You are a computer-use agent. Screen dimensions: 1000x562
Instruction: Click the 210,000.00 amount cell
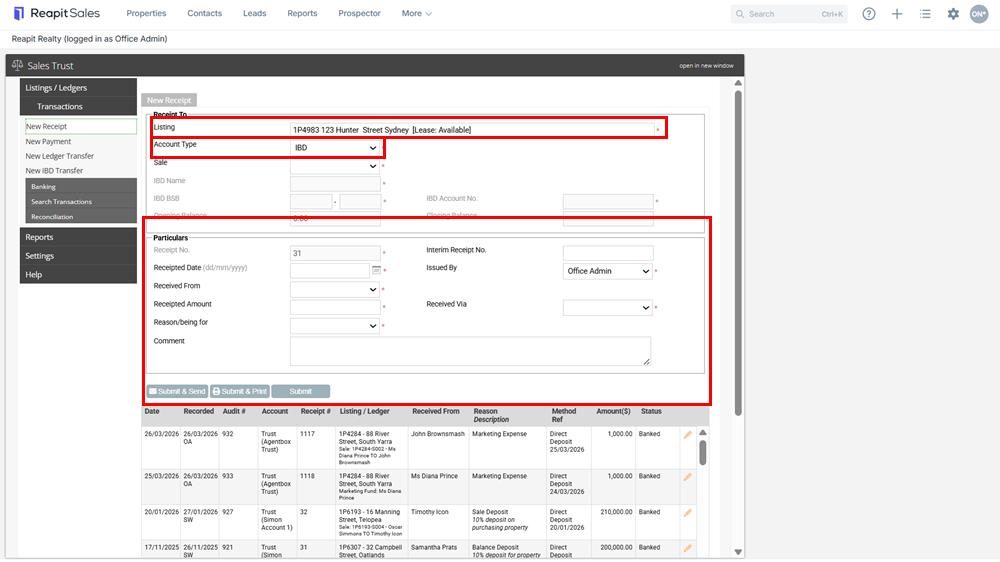(616, 512)
